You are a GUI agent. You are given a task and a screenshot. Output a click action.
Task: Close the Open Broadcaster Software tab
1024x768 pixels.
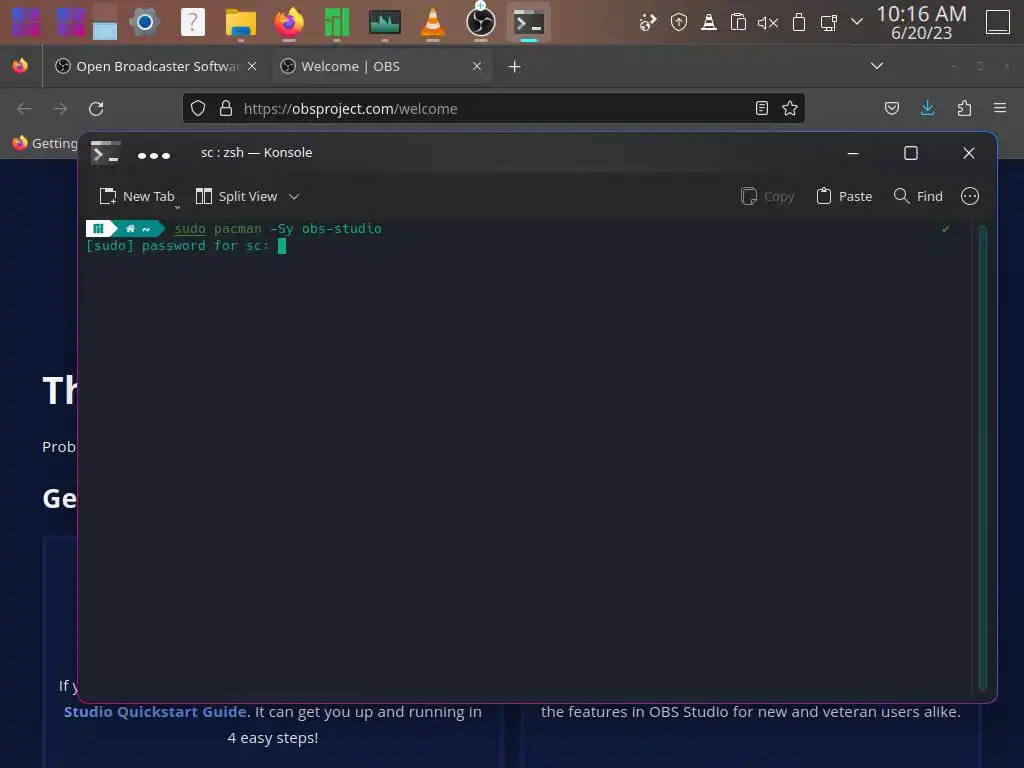(252, 66)
